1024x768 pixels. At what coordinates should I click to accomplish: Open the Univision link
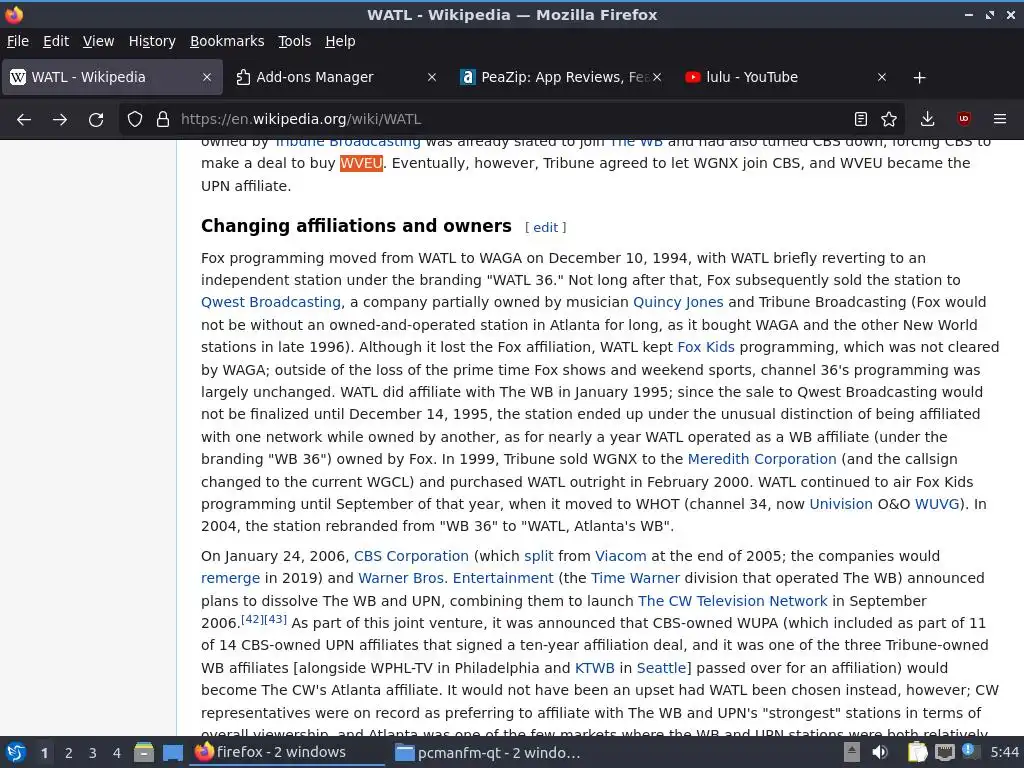click(x=840, y=504)
